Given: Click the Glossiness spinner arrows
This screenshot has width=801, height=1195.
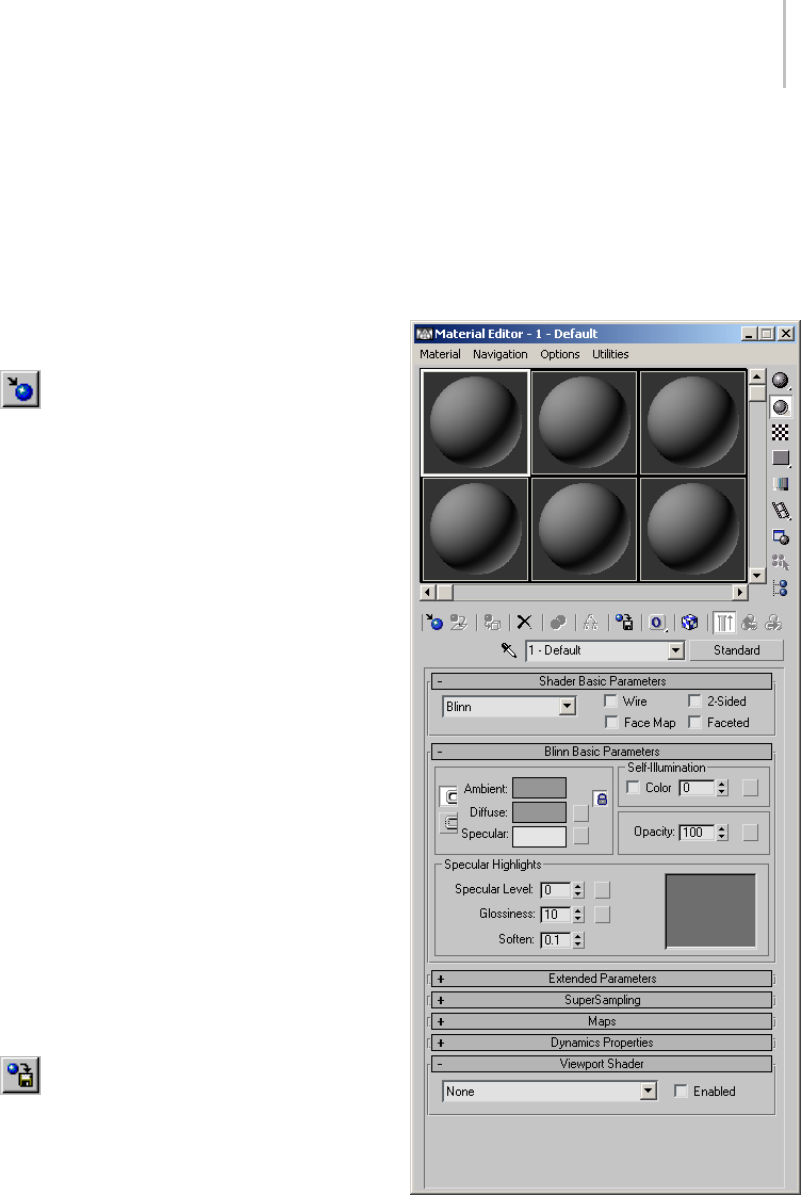Looking at the screenshot, I should (x=578, y=914).
